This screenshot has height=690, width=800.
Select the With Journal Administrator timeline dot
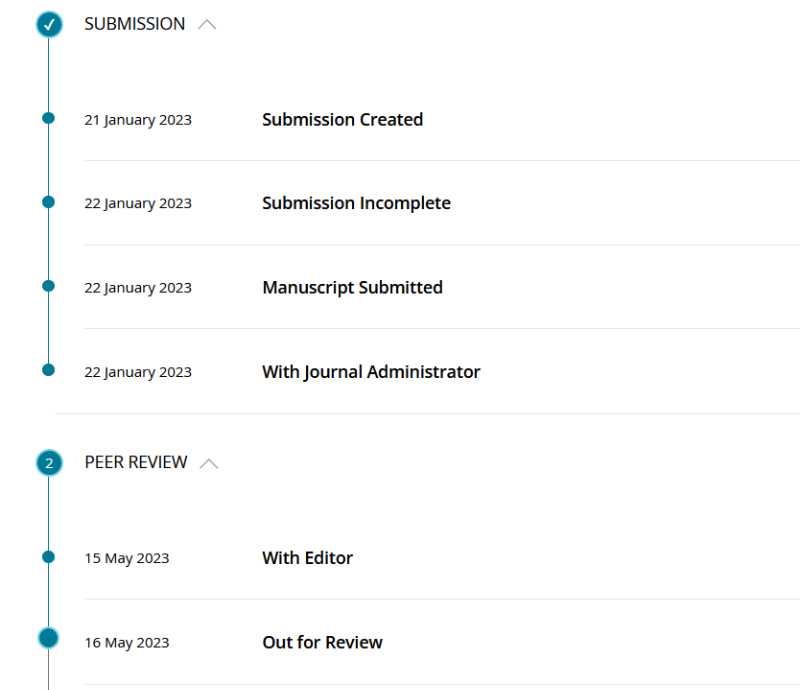pyautogui.click(x=48, y=369)
